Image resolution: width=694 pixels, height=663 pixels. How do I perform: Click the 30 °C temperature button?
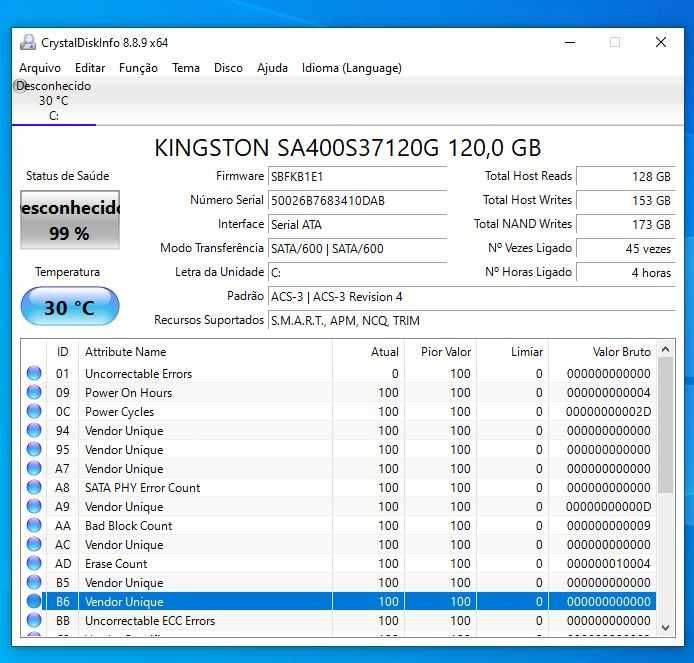coord(70,306)
